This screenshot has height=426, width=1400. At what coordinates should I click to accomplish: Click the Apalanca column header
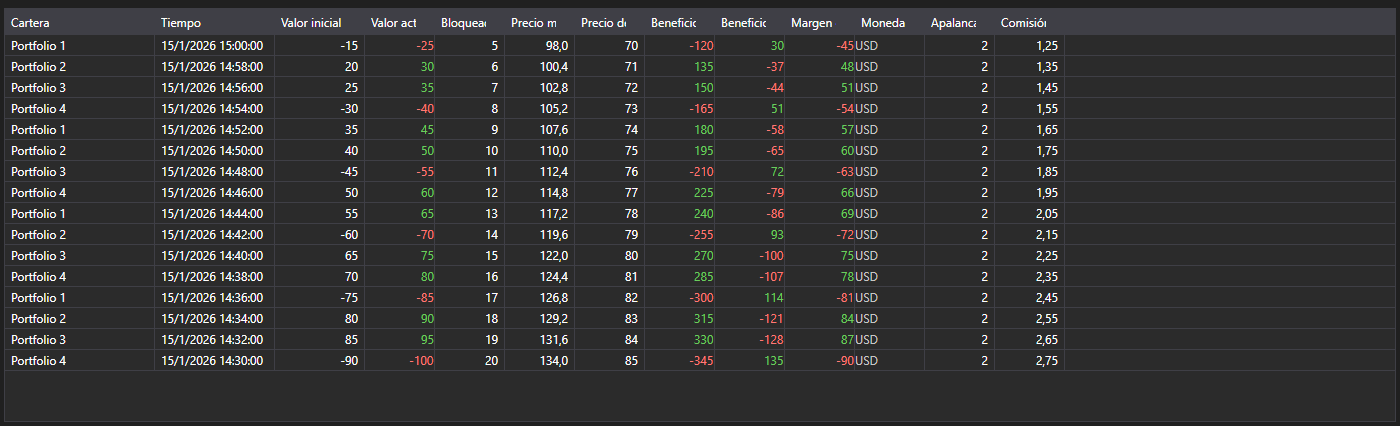tap(959, 22)
